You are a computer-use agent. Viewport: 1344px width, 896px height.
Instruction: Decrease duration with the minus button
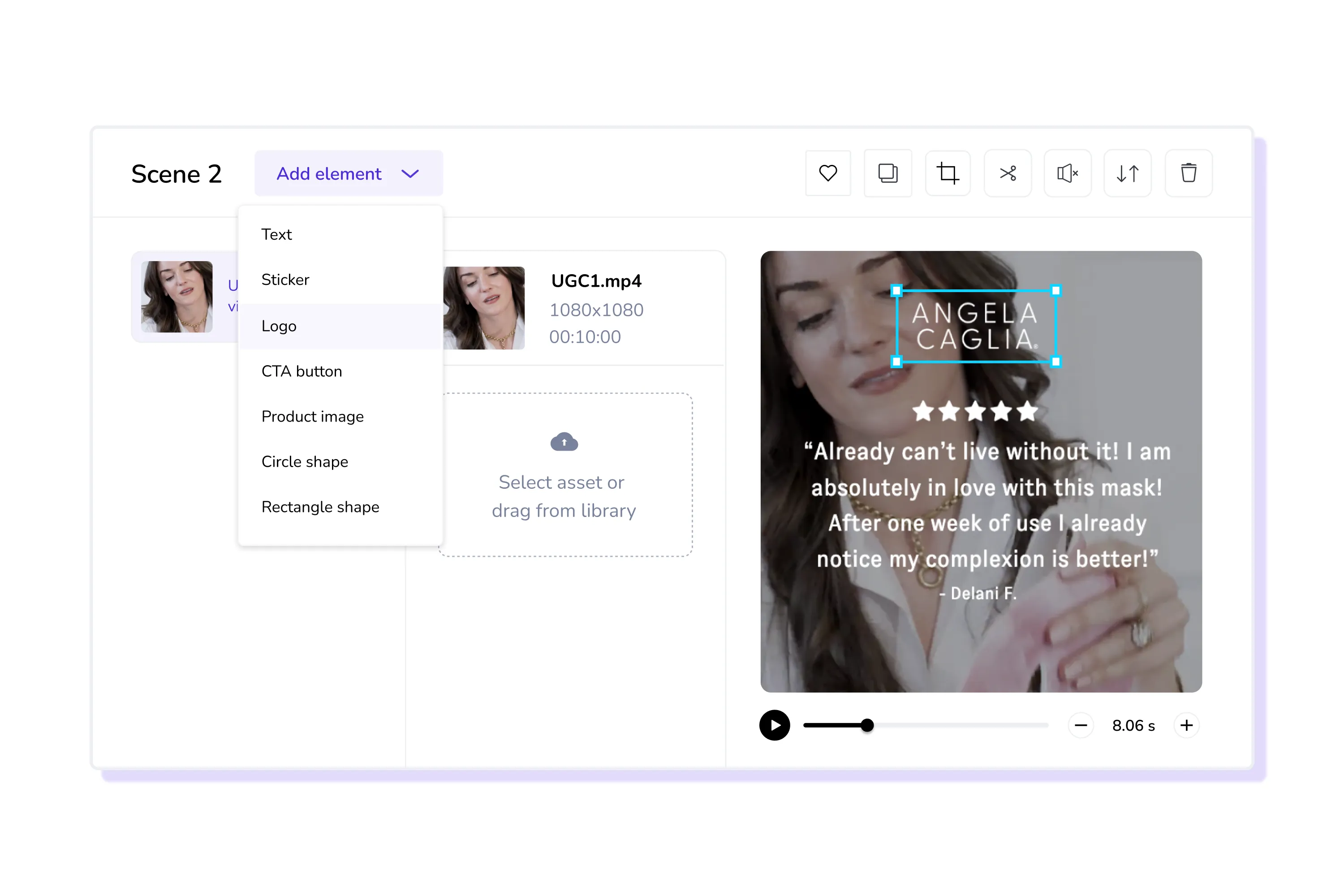pos(1081,725)
